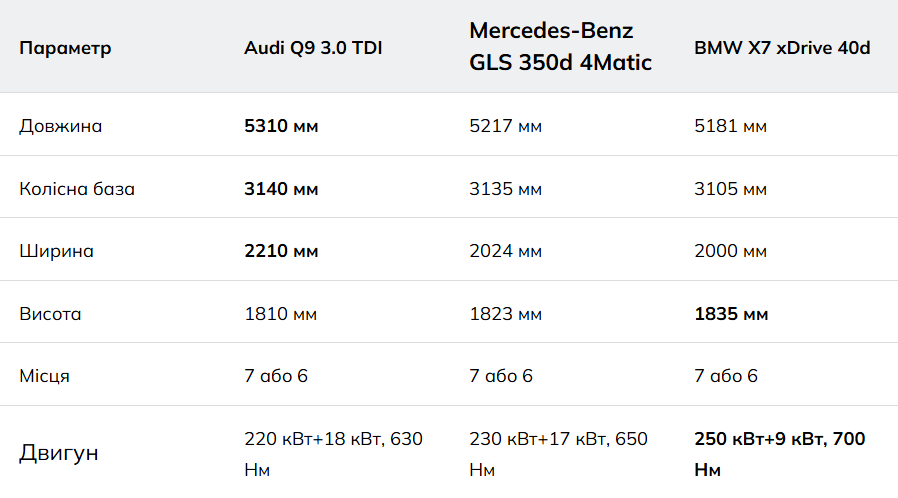Click the Місця row label
The width and height of the screenshot is (898, 498).
(45, 376)
